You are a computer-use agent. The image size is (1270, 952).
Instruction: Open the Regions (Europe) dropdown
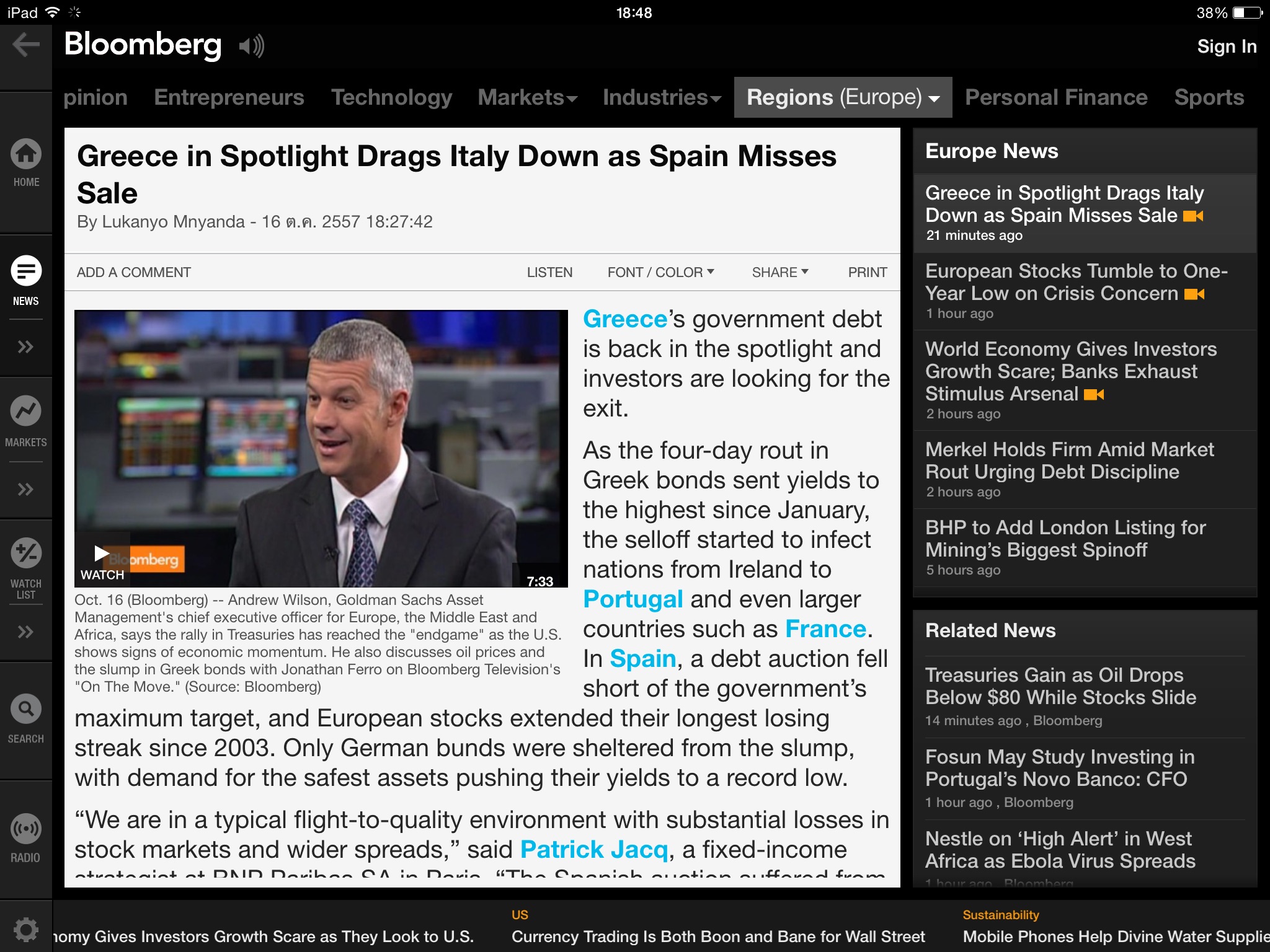[x=843, y=97]
